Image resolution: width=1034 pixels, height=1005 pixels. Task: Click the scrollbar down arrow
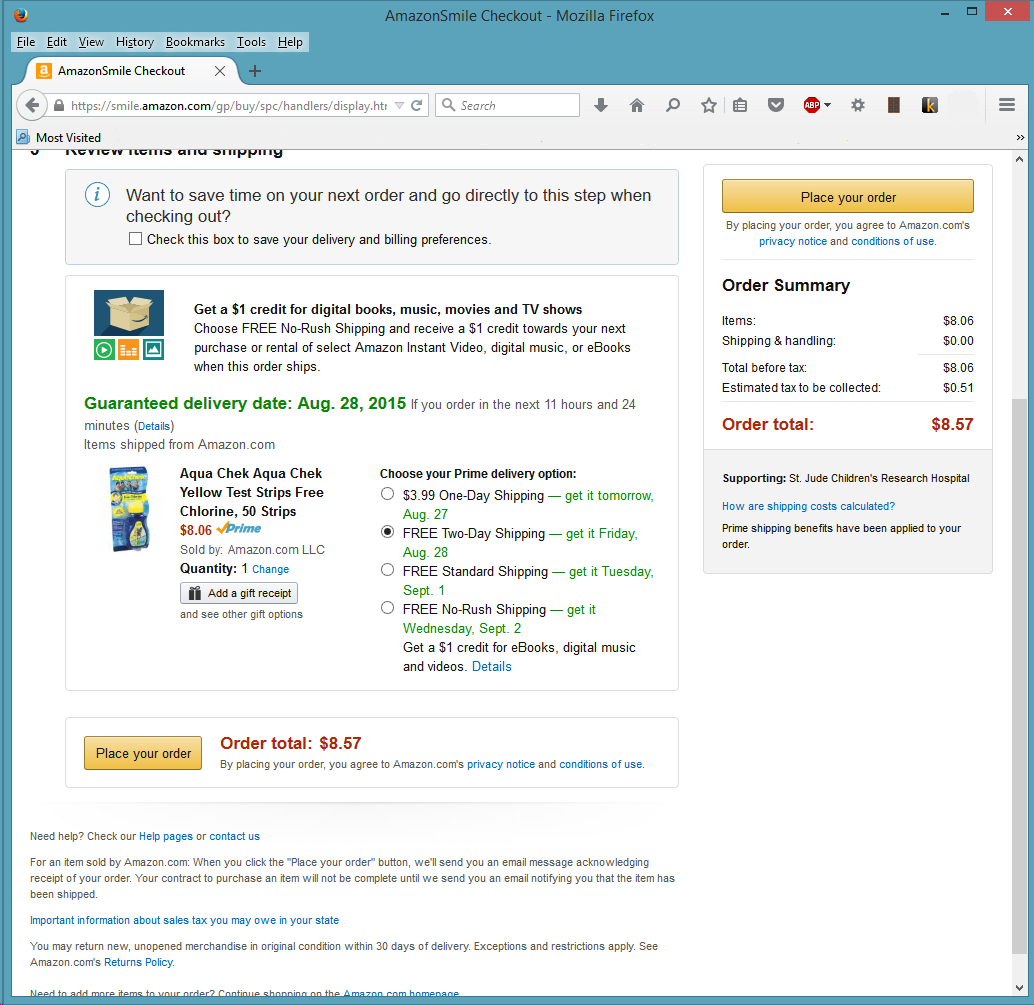[1019, 987]
